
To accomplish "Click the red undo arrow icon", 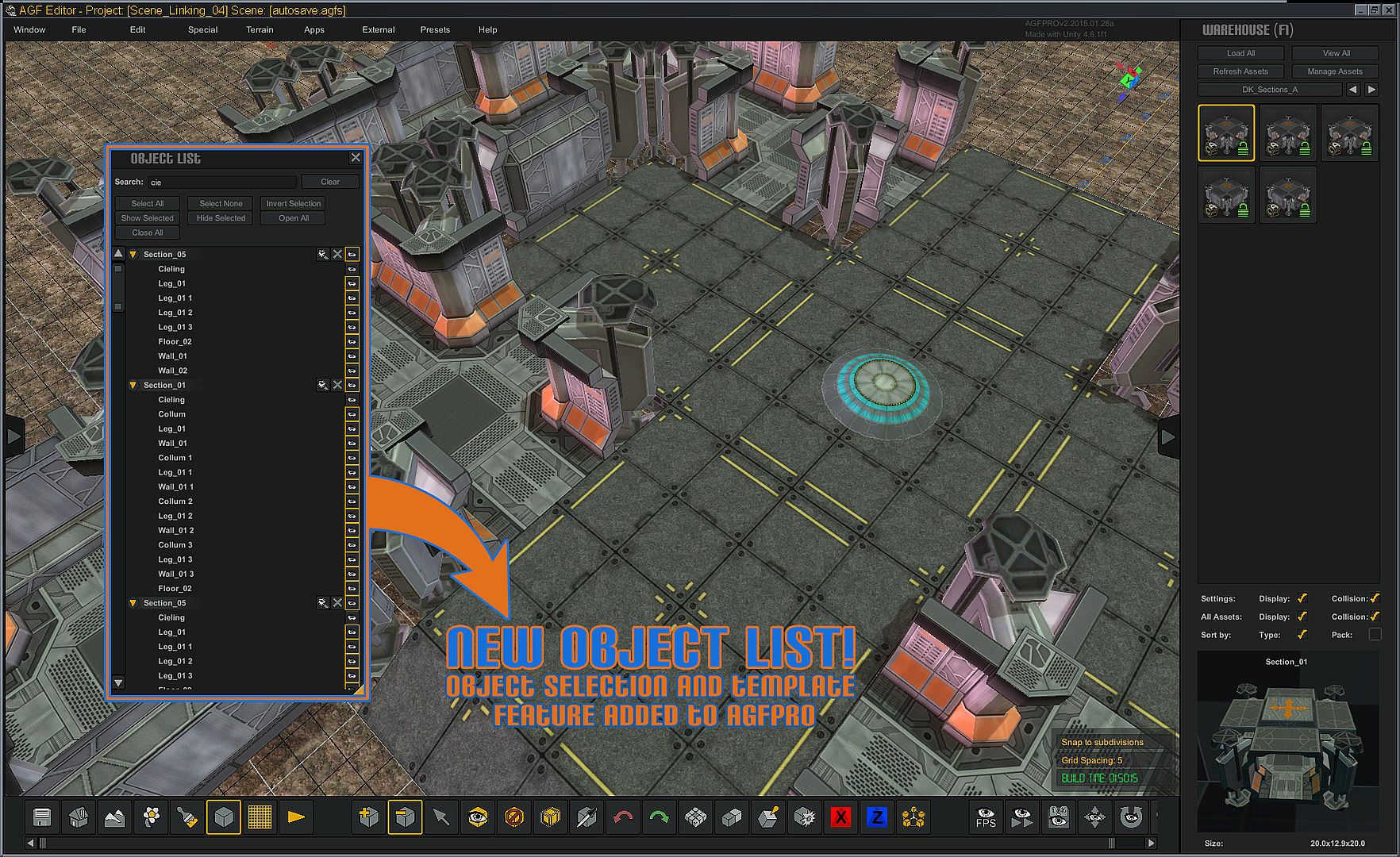I will [623, 817].
